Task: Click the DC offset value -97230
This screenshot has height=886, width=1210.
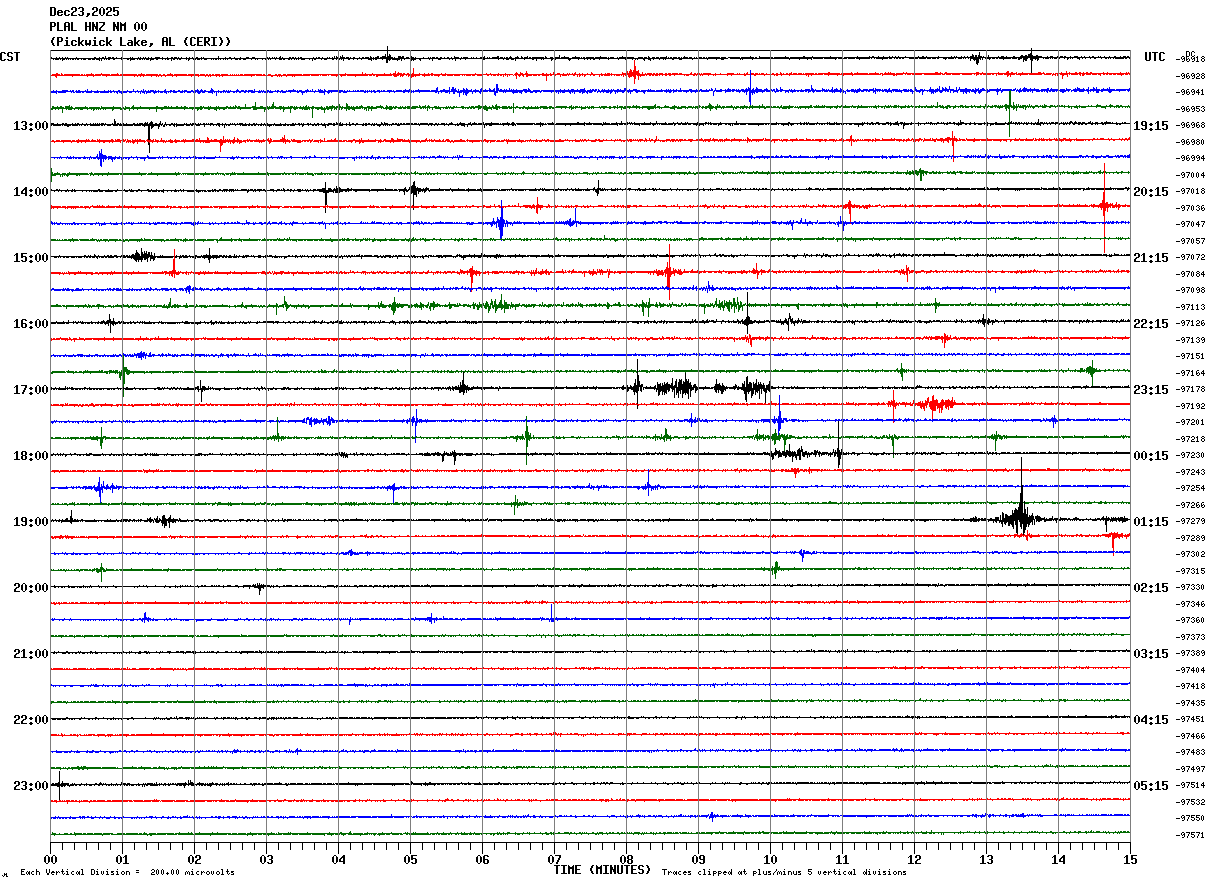Action: click(1191, 455)
